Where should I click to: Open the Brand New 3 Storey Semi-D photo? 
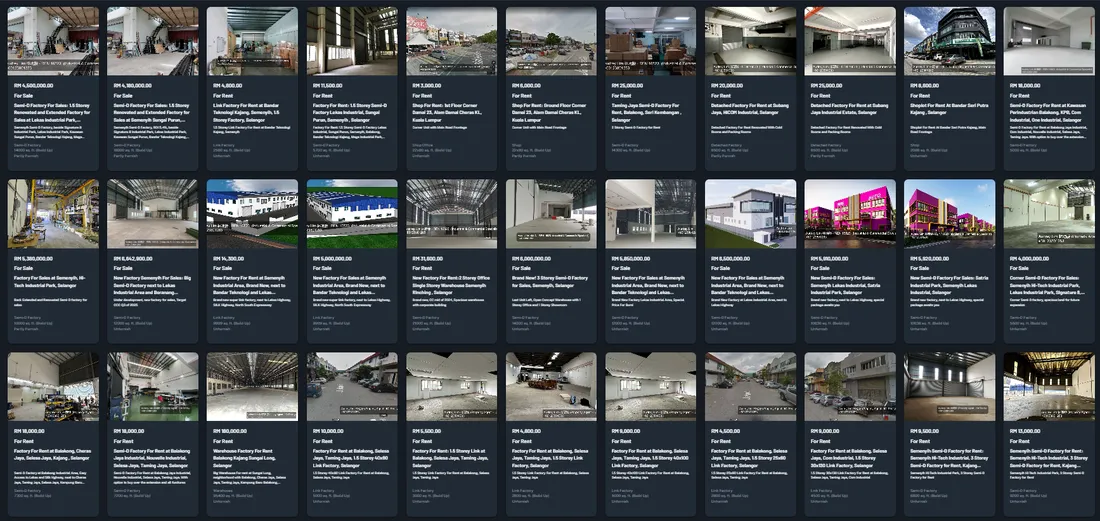click(x=551, y=214)
